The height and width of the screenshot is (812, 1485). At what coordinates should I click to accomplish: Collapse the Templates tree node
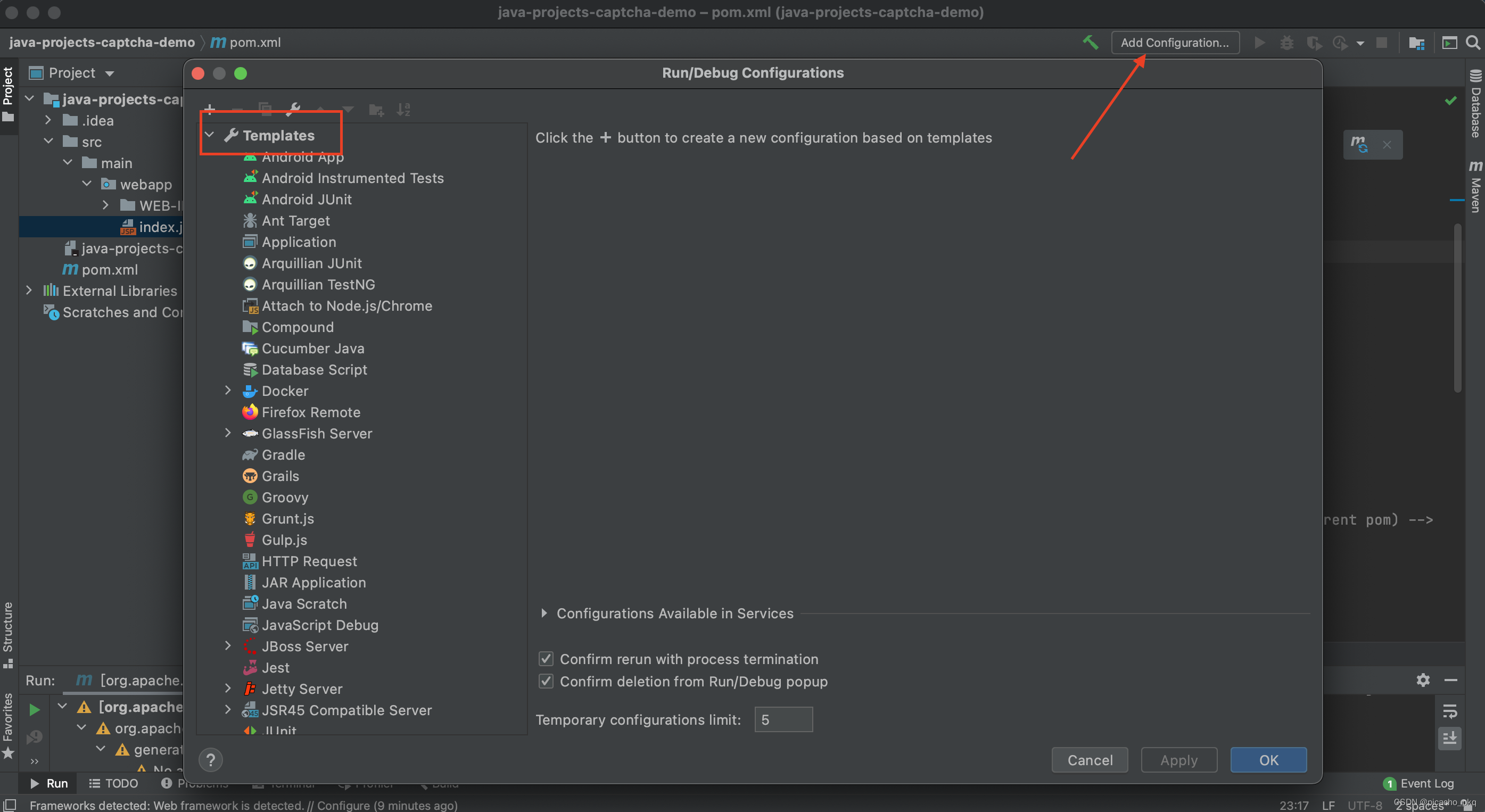click(209, 135)
